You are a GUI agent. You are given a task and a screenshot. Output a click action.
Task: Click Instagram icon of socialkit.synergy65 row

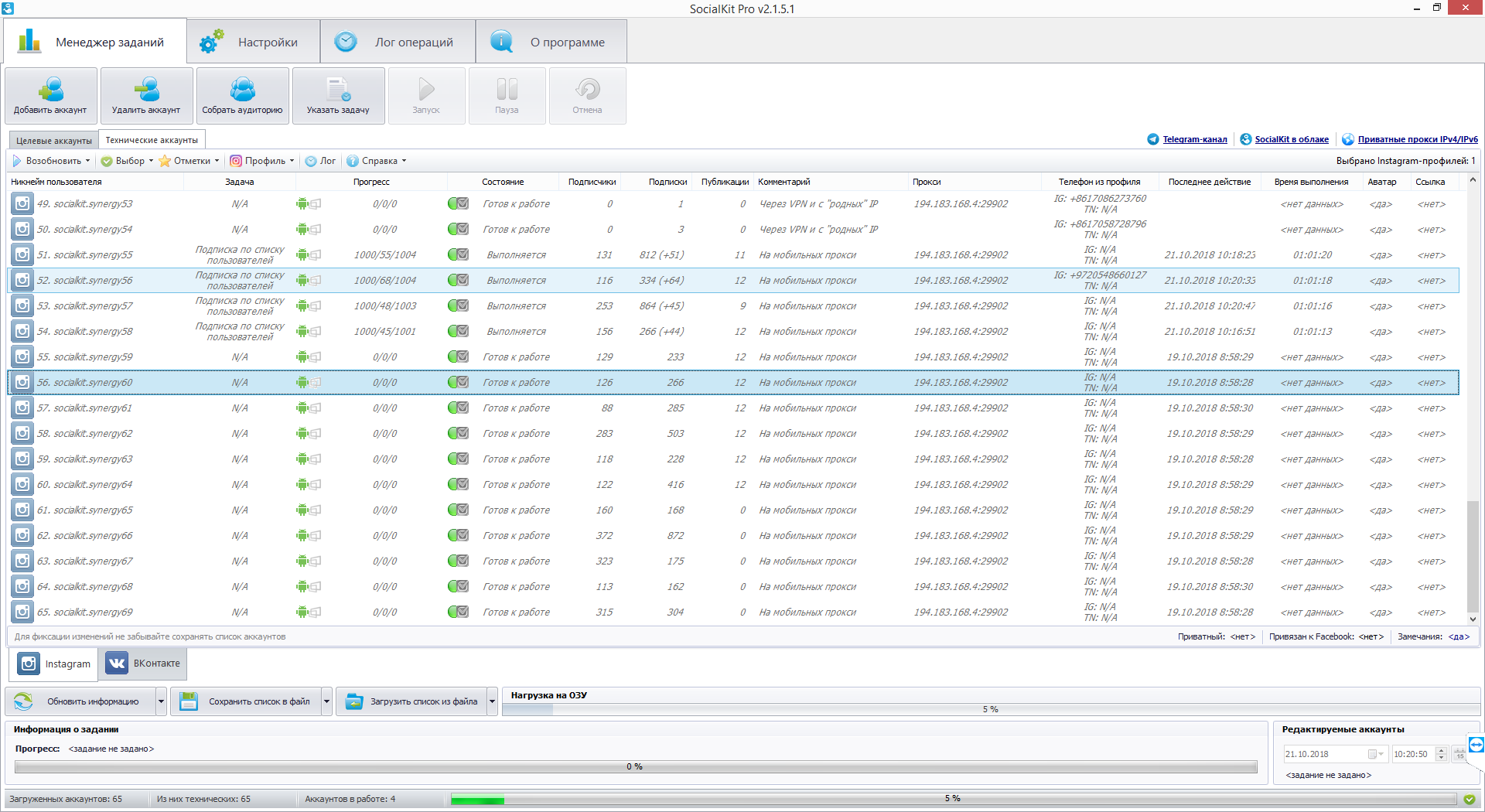[22, 510]
